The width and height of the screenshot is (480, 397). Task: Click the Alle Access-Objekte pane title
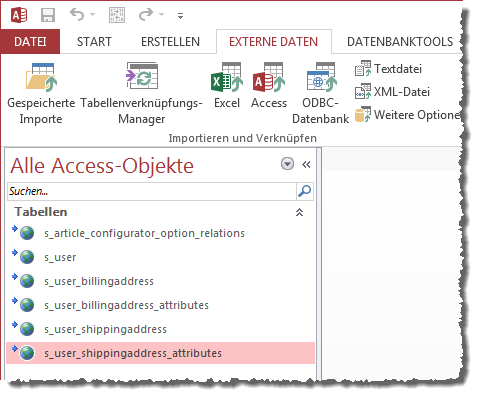click(102, 166)
